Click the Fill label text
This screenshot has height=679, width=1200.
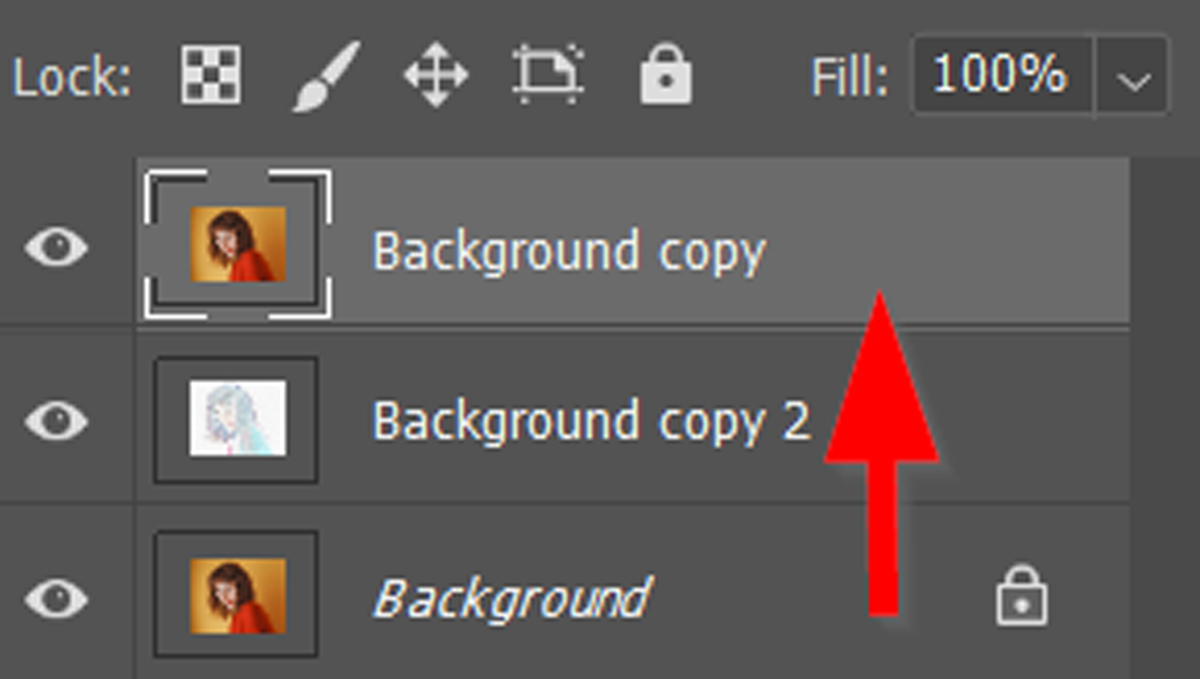(x=849, y=76)
